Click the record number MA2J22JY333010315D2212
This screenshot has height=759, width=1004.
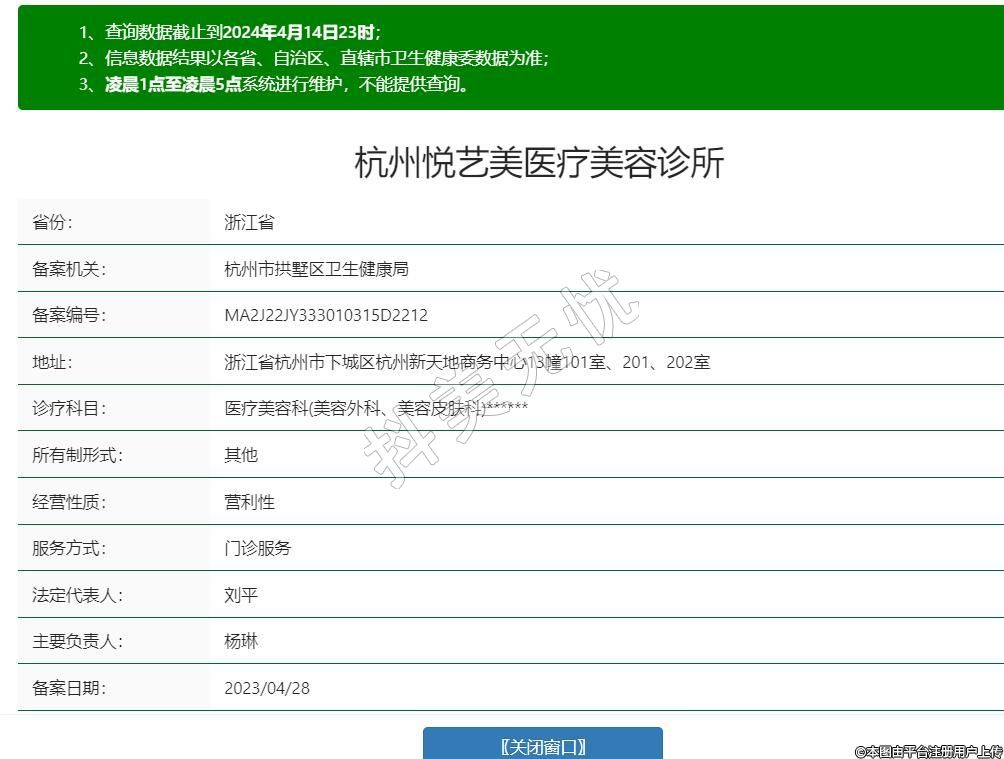326,315
